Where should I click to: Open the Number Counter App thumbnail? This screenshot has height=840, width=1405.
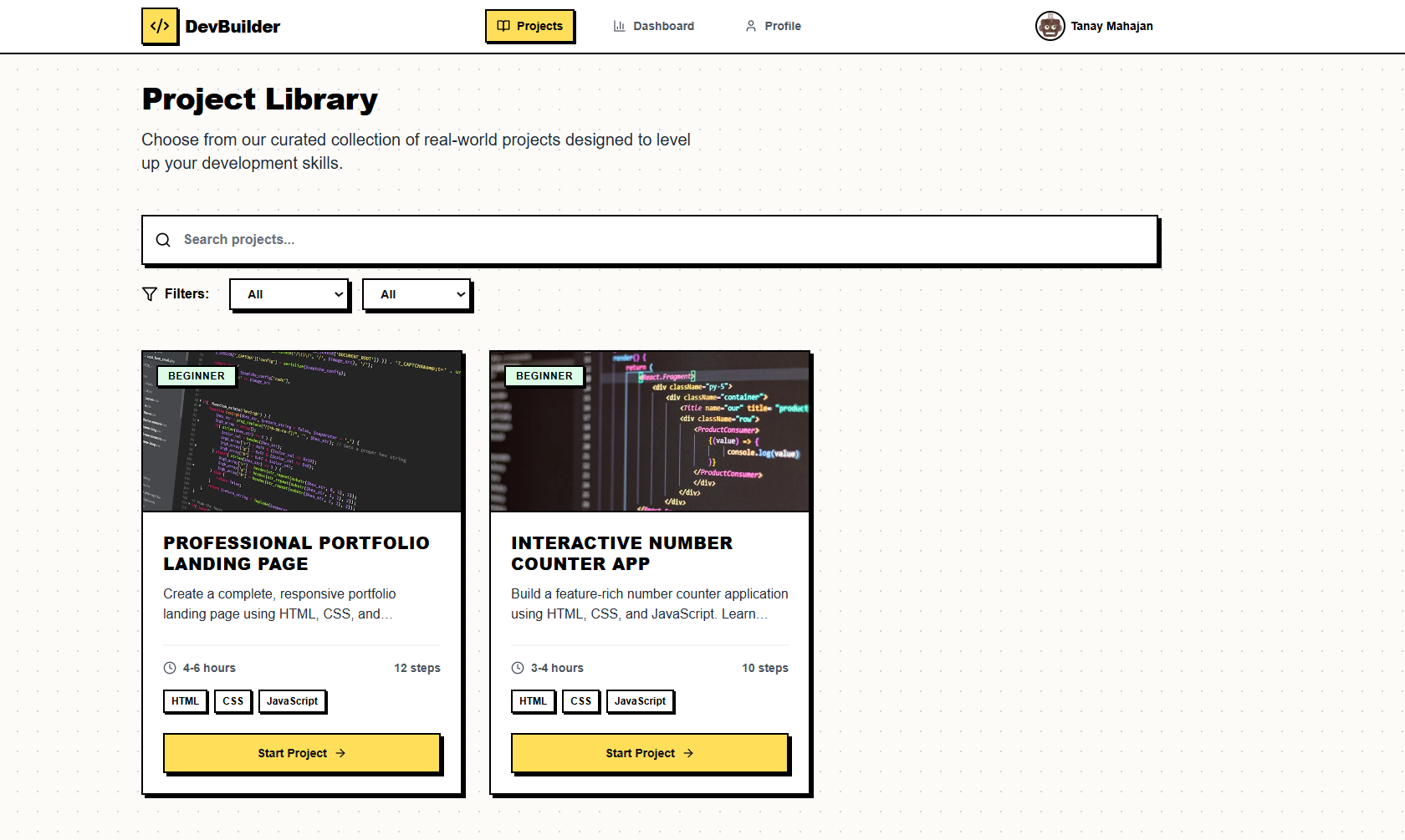(650, 431)
